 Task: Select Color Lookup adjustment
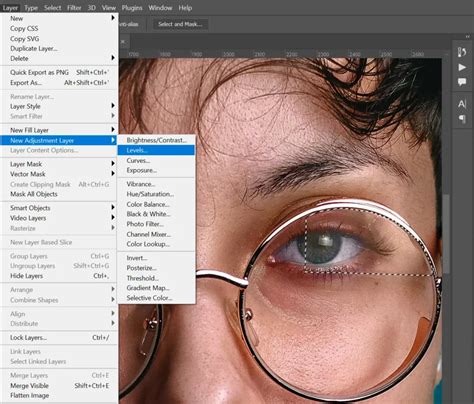pos(156,244)
